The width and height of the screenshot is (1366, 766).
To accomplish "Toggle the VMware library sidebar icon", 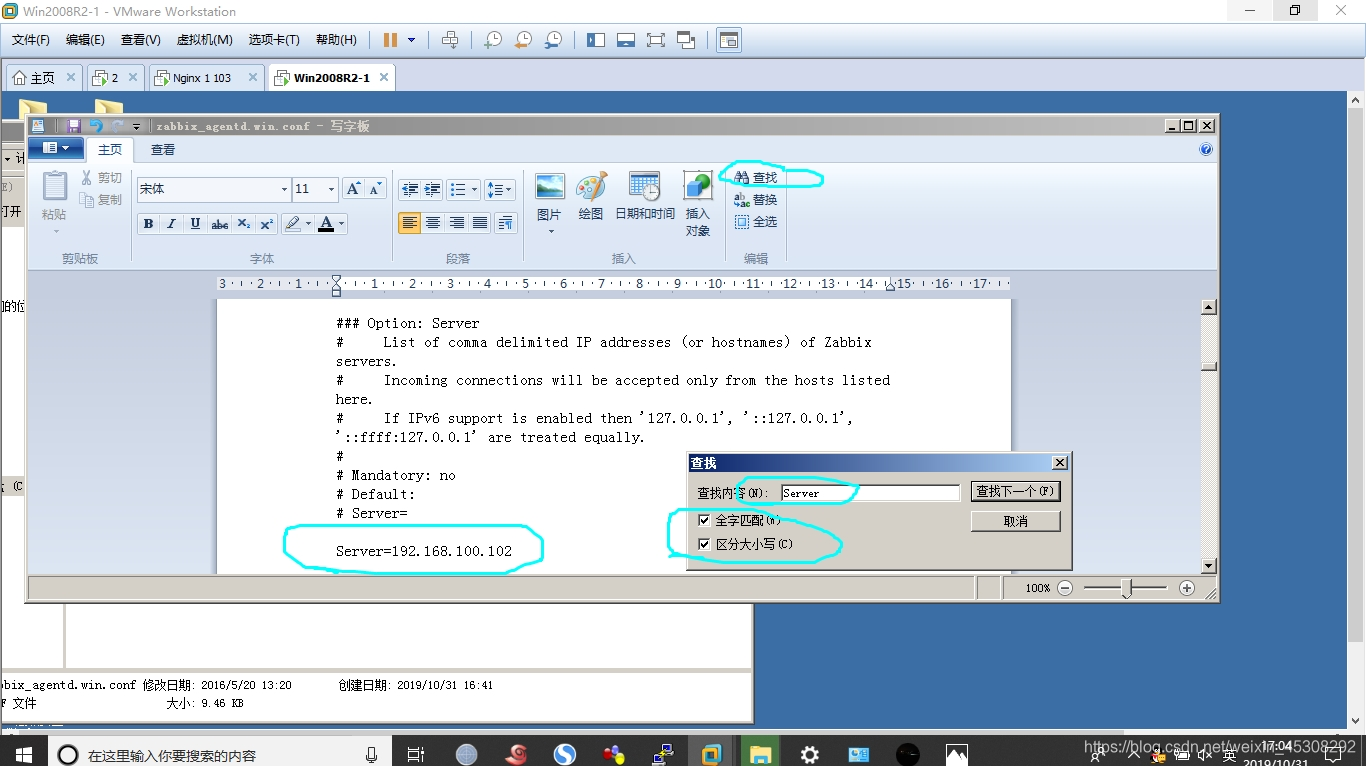I will click(596, 40).
